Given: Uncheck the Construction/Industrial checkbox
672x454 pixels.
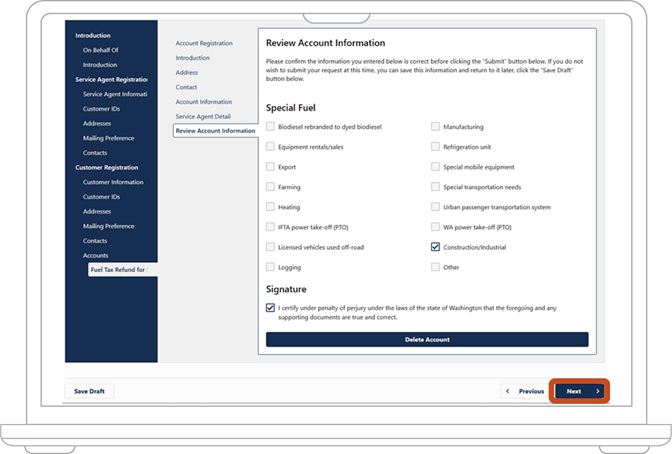Looking at the screenshot, I should pos(435,247).
